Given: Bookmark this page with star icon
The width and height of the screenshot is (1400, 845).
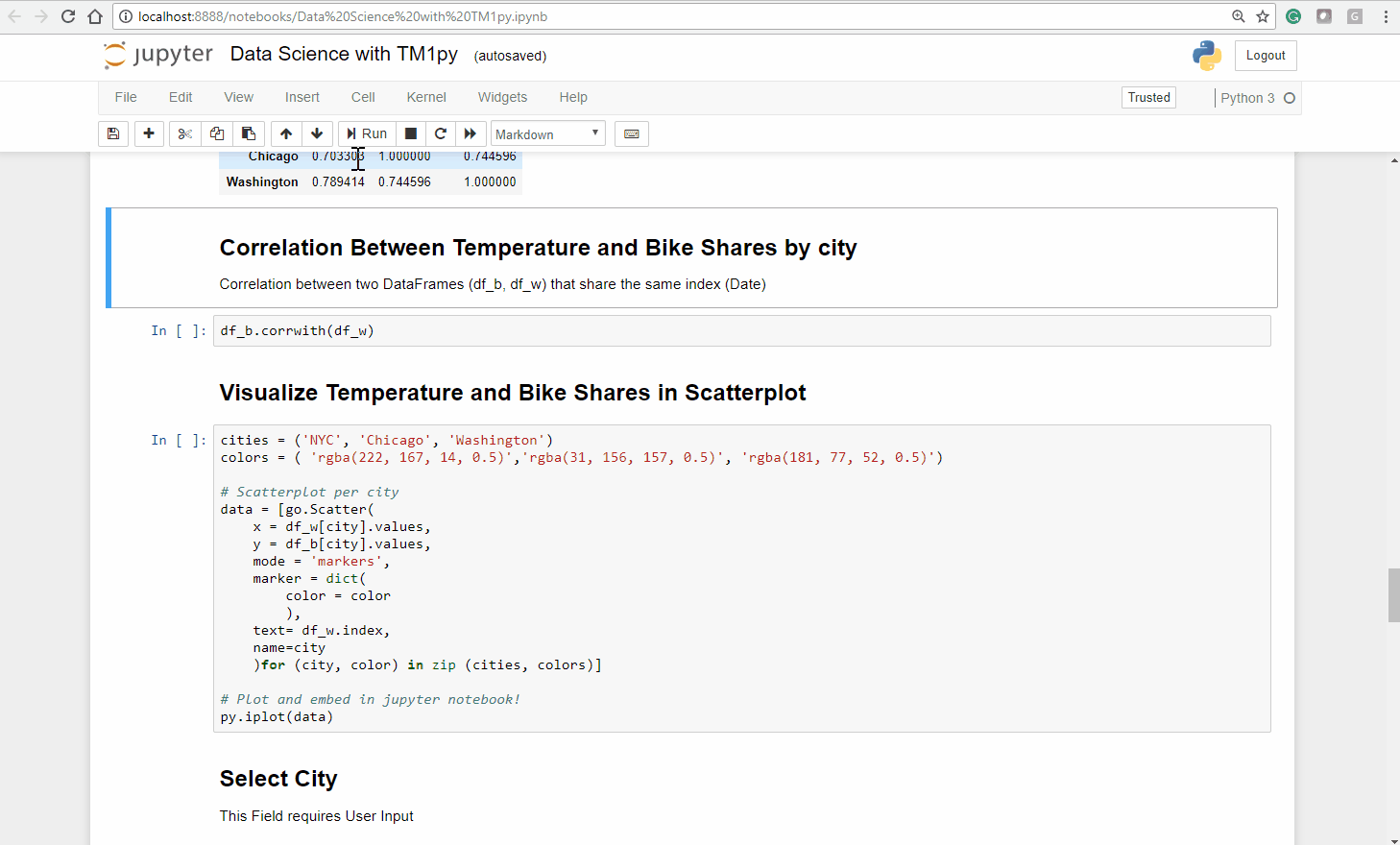Looking at the screenshot, I should (x=1263, y=16).
